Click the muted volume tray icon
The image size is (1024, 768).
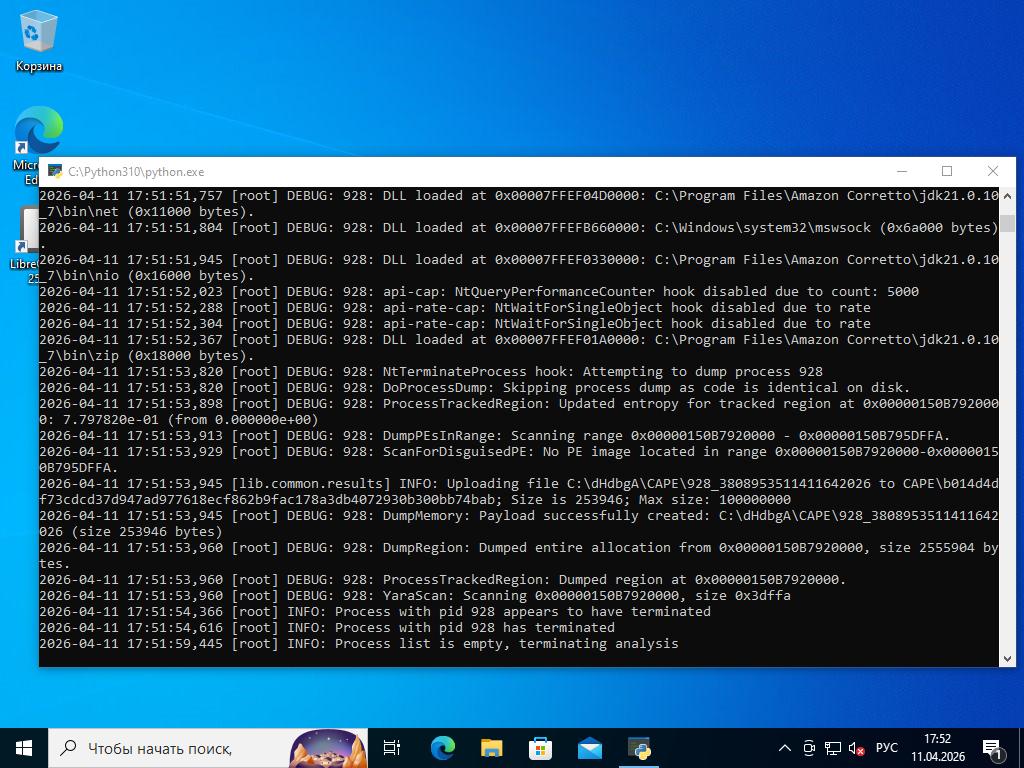click(856, 748)
